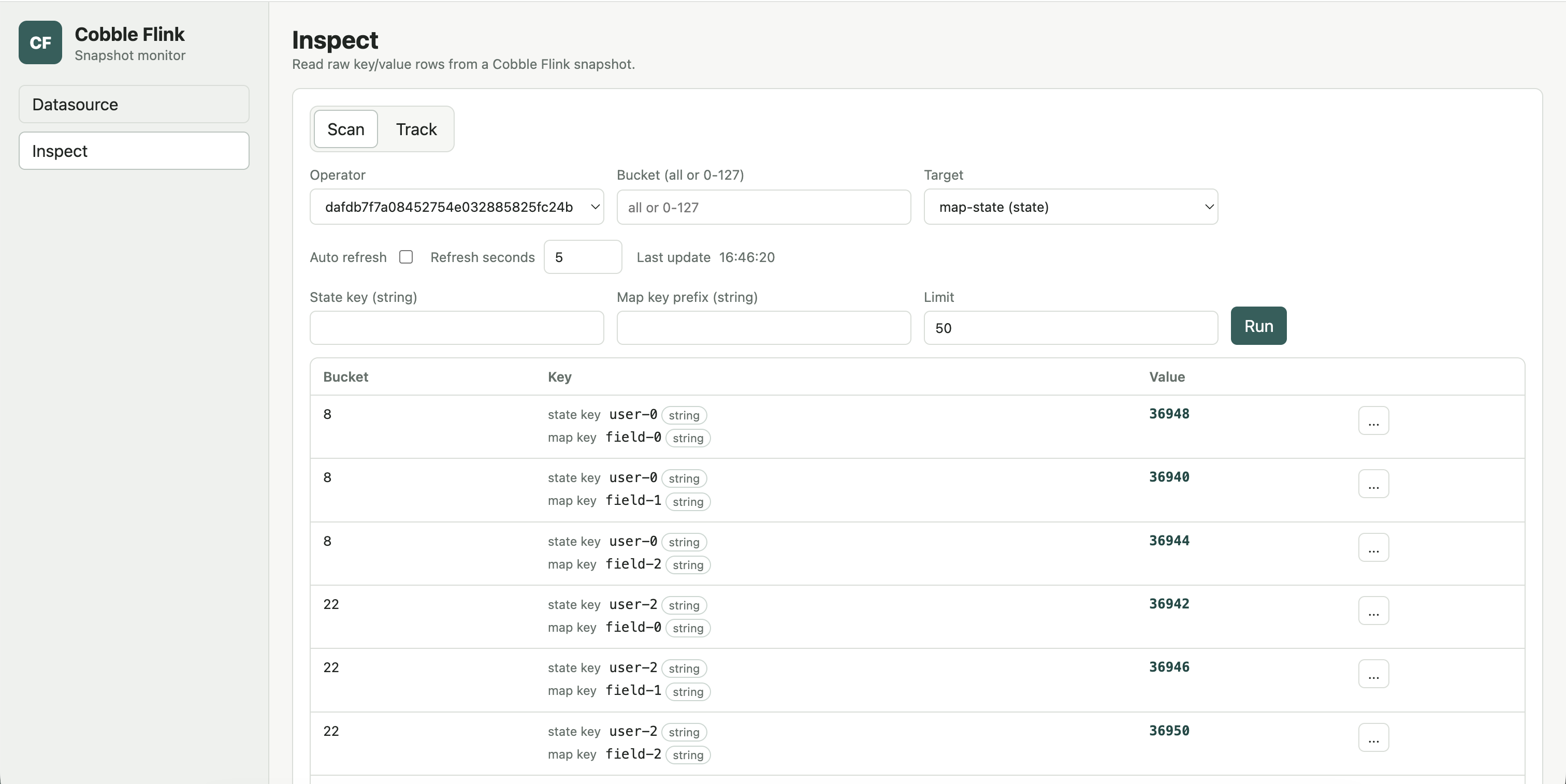Select the Inspect sidebar item
The height and width of the screenshot is (784, 1566).
click(x=134, y=151)
